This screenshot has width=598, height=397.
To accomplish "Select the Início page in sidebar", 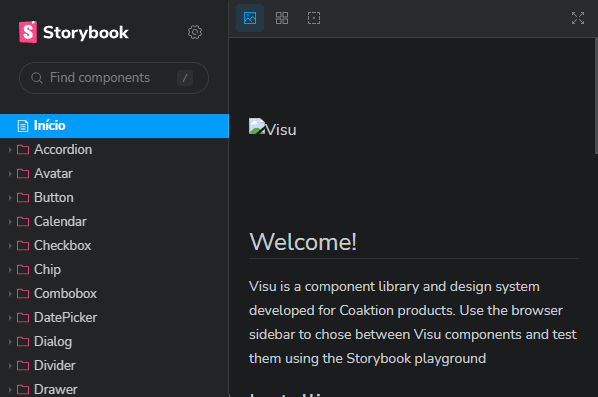I will click(x=114, y=126).
